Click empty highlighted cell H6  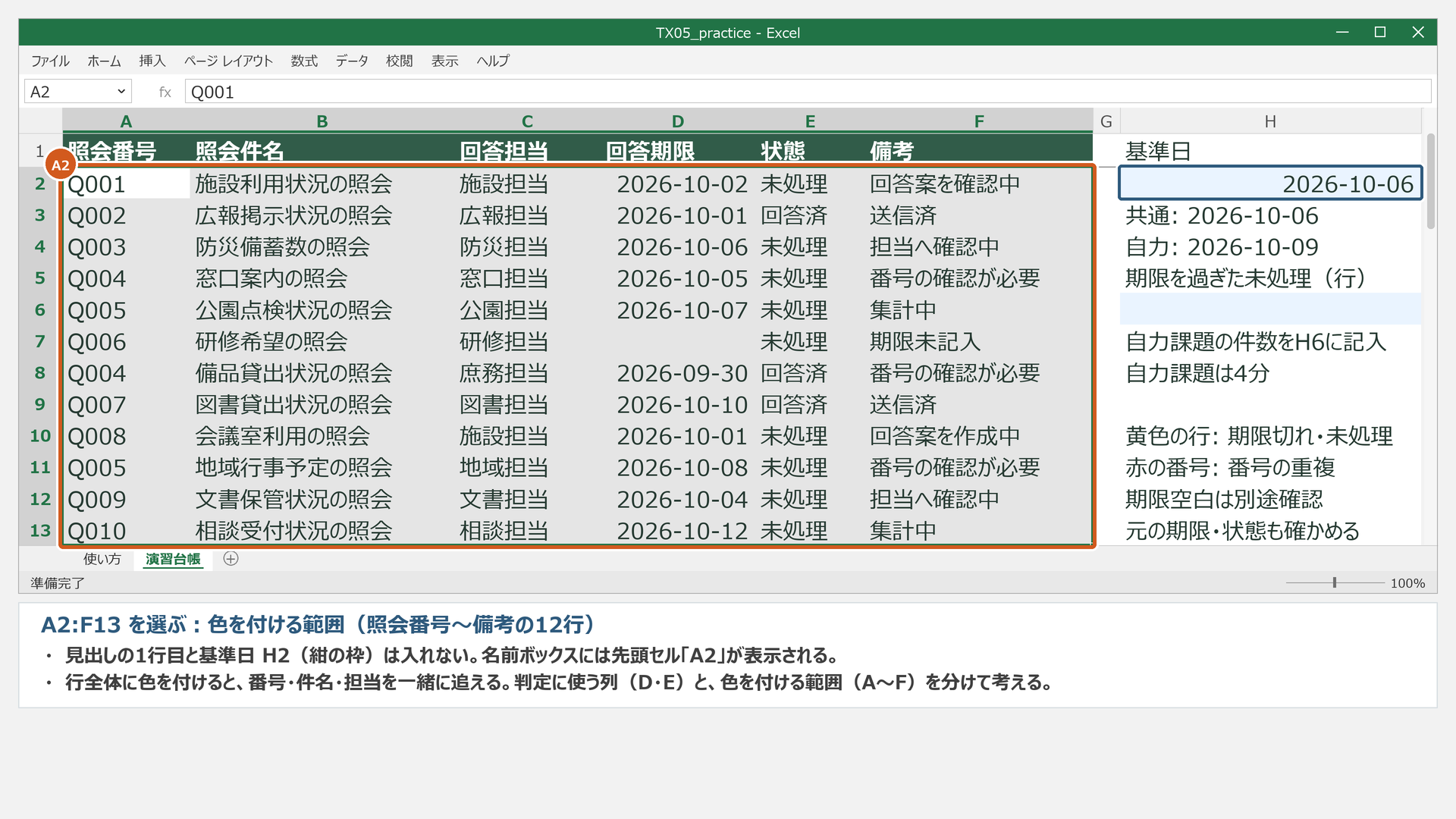point(1270,309)
